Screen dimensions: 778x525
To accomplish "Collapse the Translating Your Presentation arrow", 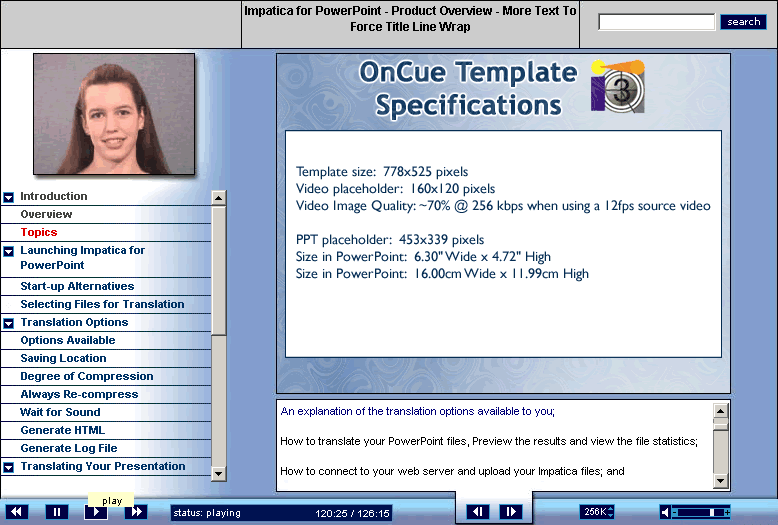I will tap(8, 467).
